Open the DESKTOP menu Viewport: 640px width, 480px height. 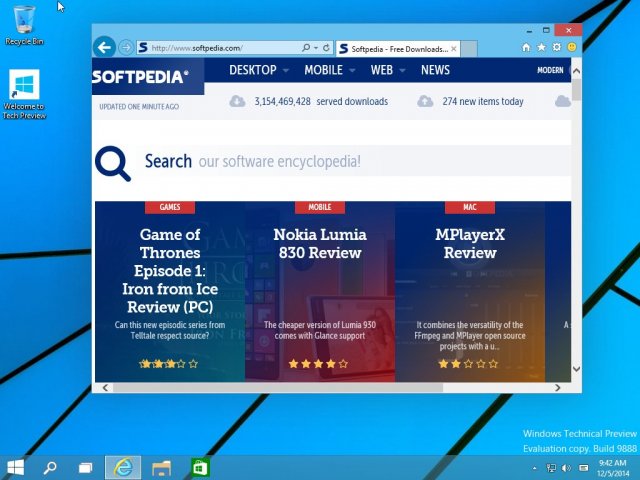point(253,70)
